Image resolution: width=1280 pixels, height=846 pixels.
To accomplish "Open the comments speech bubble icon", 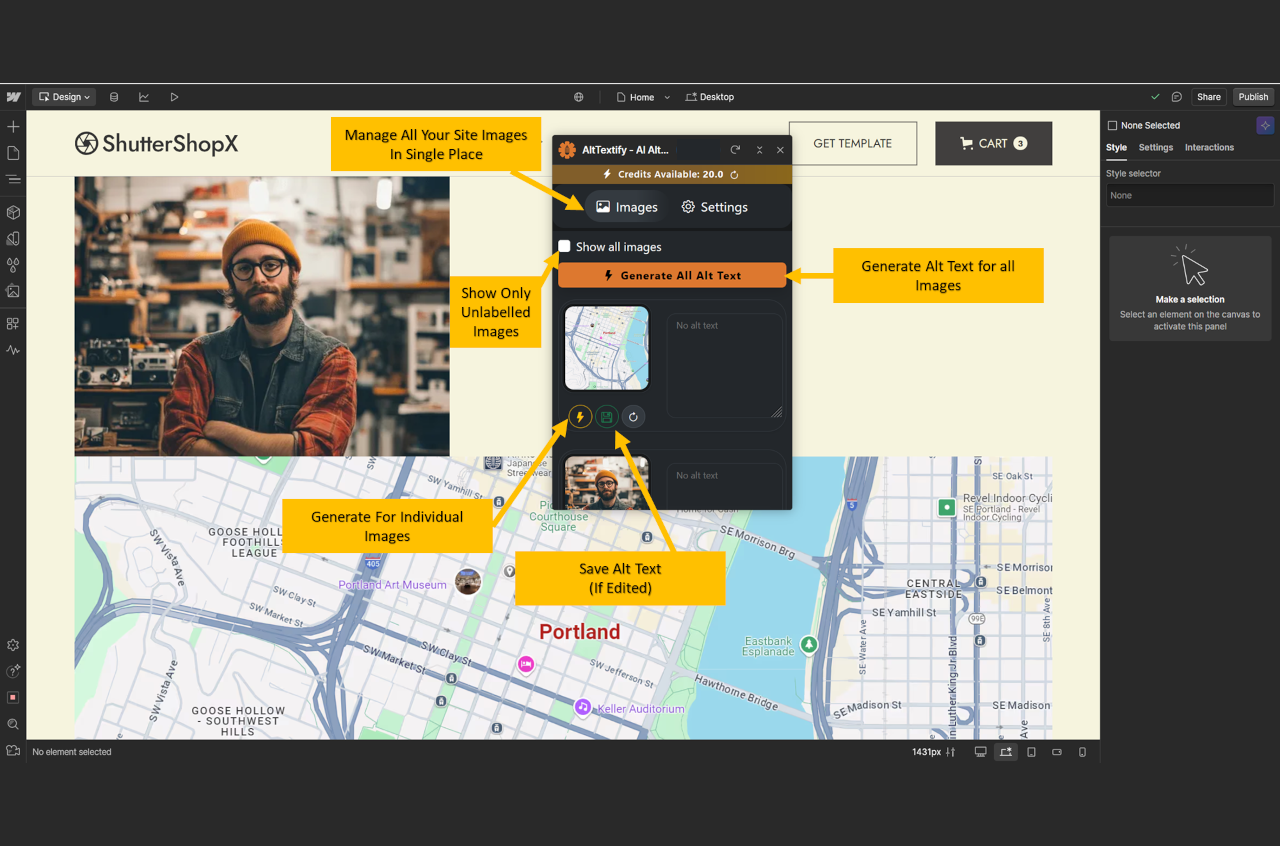I will 1177,97.
